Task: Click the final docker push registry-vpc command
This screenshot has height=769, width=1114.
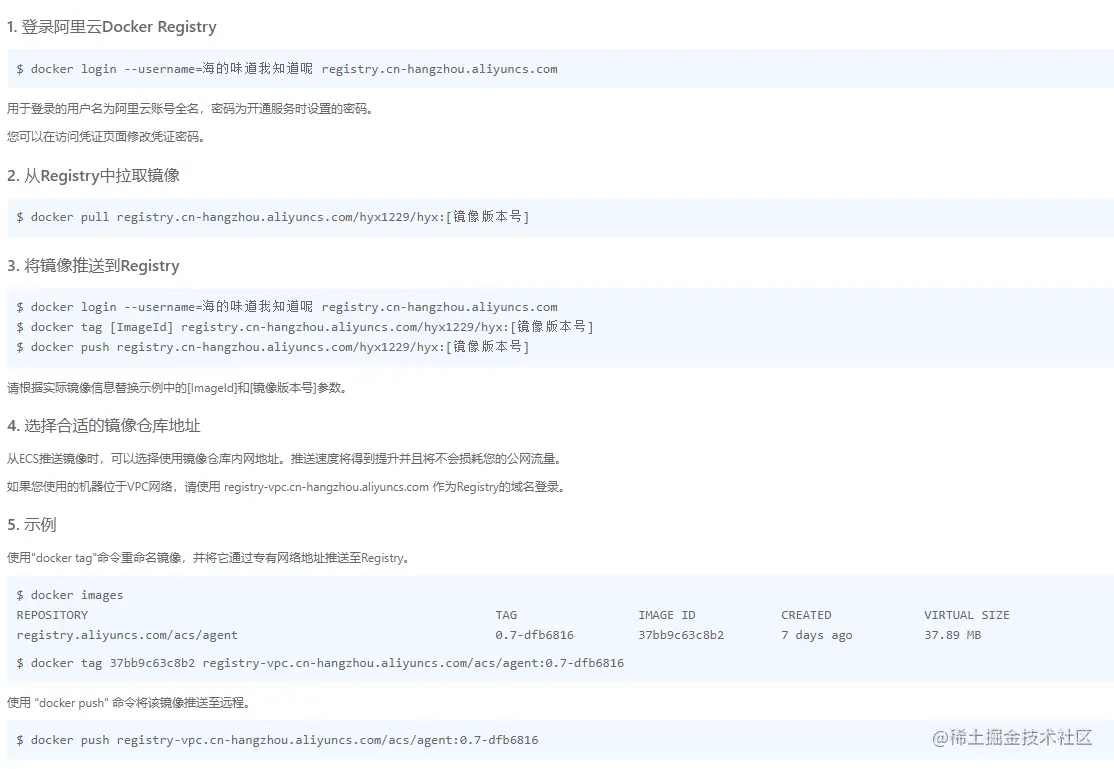Action: [x=277, y=740]
